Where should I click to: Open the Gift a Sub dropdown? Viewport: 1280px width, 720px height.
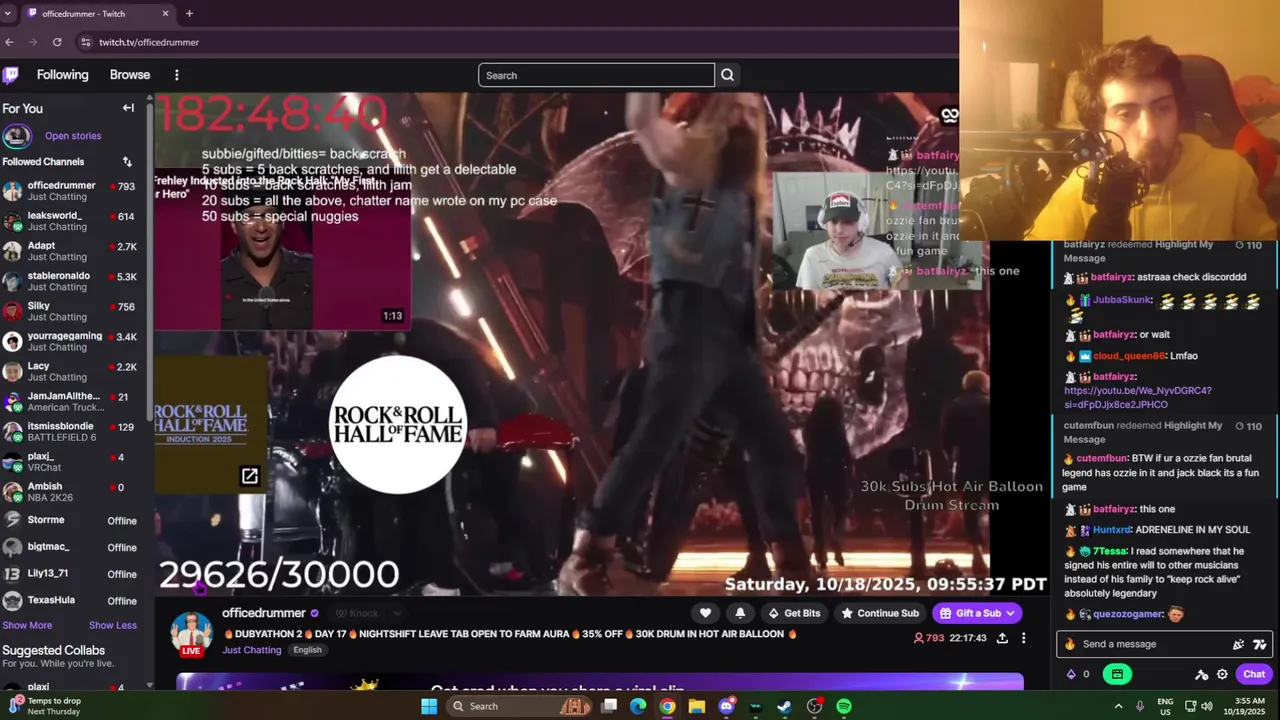(x=976, y=613)
